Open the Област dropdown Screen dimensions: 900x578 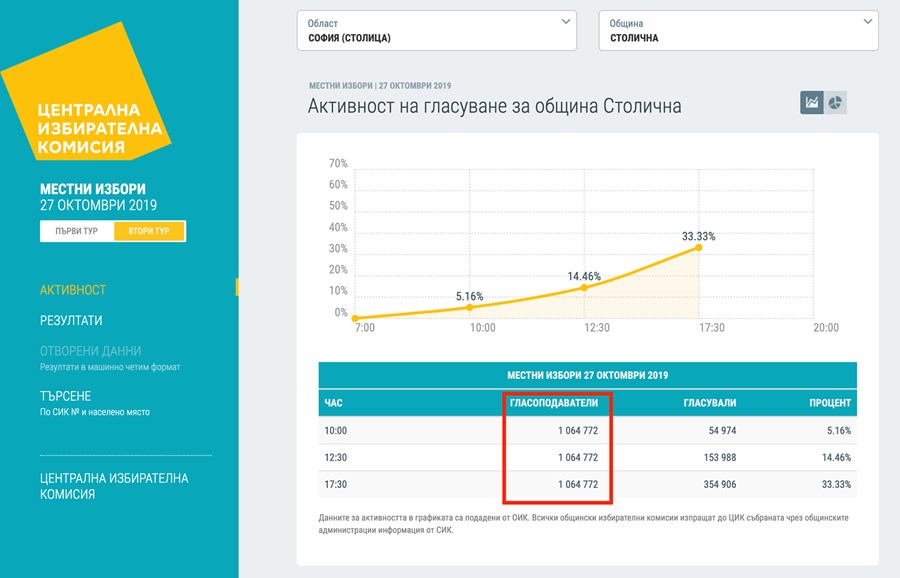[x=436, y=31]
